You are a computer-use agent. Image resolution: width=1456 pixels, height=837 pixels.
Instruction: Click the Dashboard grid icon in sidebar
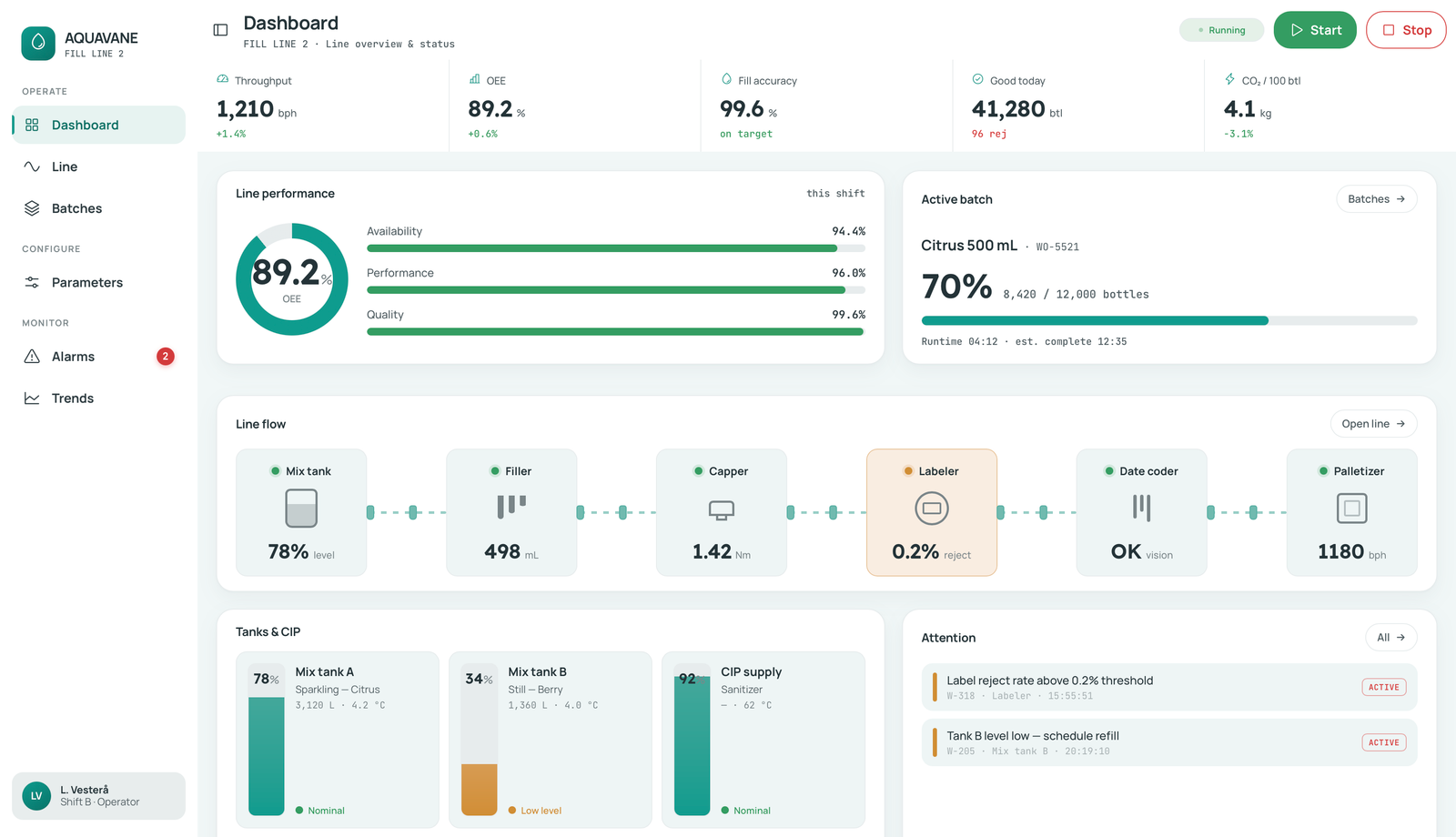coord(32,125)
